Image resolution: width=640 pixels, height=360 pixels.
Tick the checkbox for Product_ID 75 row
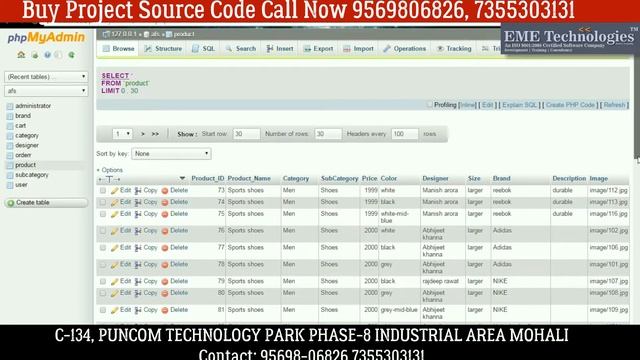point(103,214)
